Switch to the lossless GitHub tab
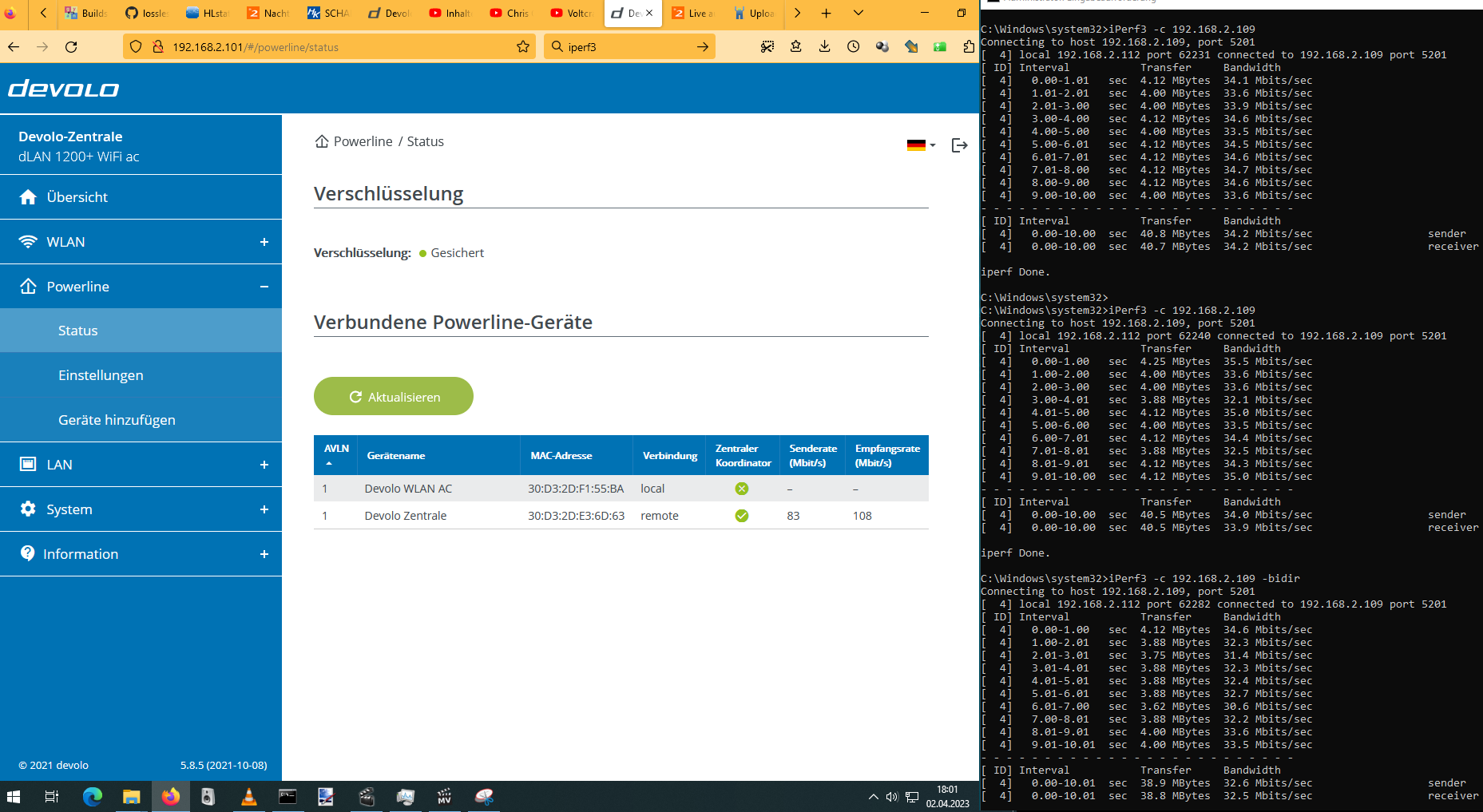The image size is (1483, 812). pos(147,13)
